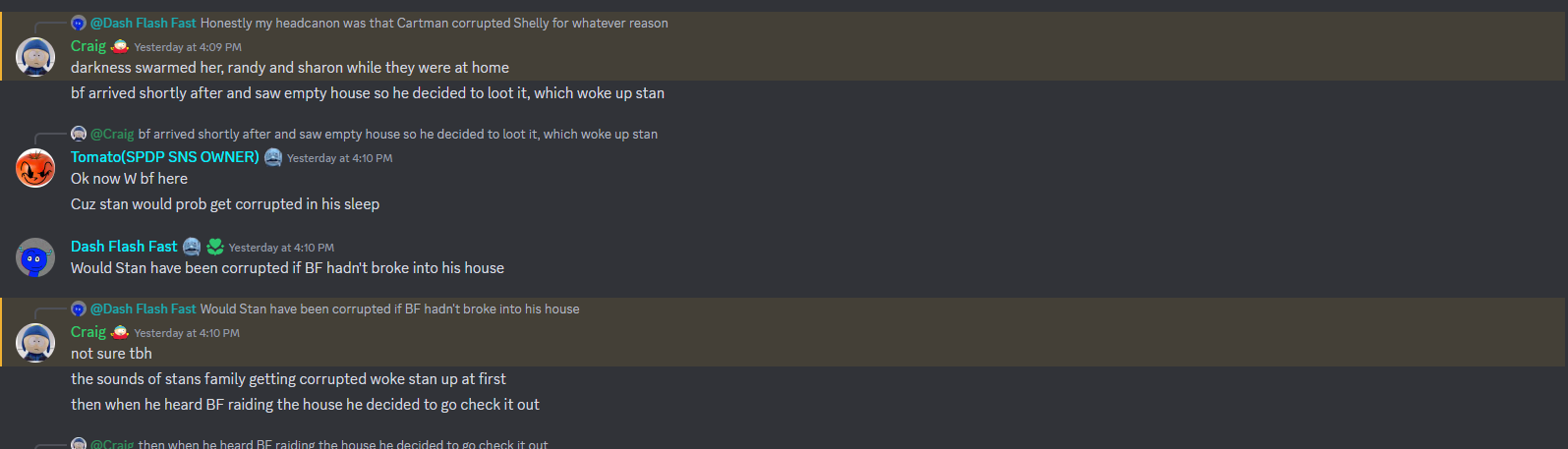Open Craig's avatar on the 4:10 PM message
Screen dimensions: 1568x449
click(x=35, y=343)
